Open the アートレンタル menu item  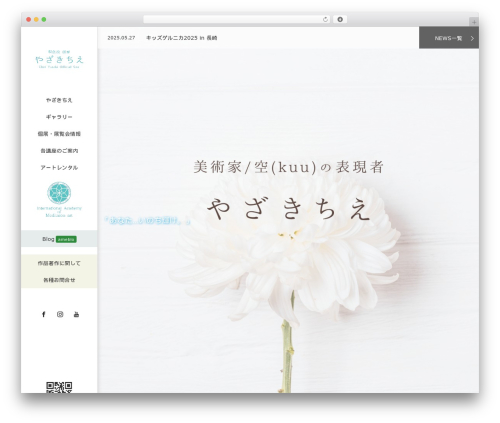click(59, 167)
